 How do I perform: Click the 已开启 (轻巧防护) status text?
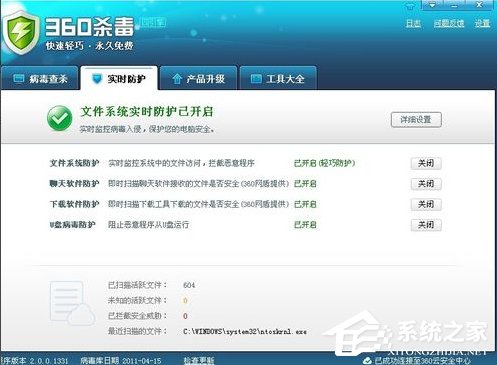[x=324, y=163]
